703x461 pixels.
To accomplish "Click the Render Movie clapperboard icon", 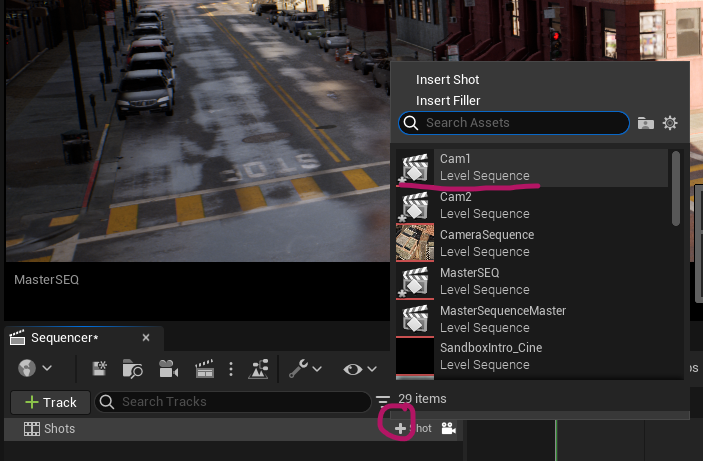I will click(x=204, y=369).
